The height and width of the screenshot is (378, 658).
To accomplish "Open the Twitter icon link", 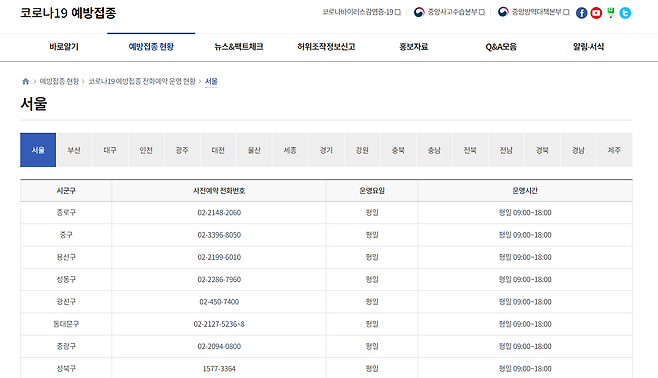I will pos(625,13).
